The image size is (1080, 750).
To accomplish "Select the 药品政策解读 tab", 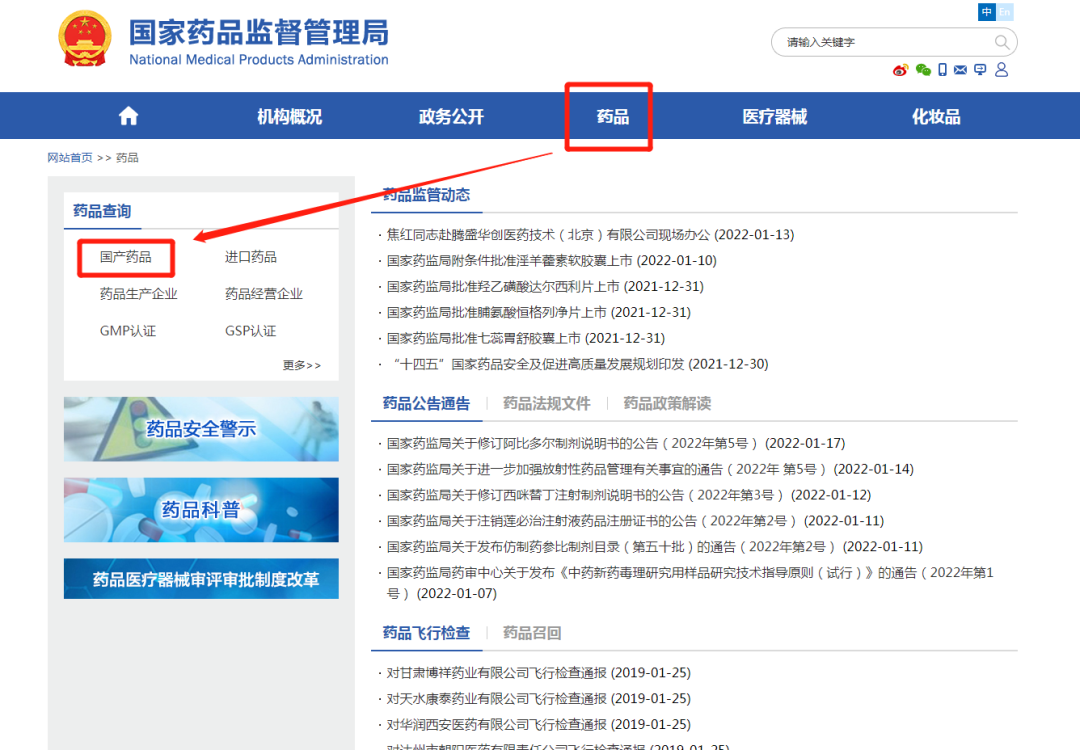I will (667, 404).
